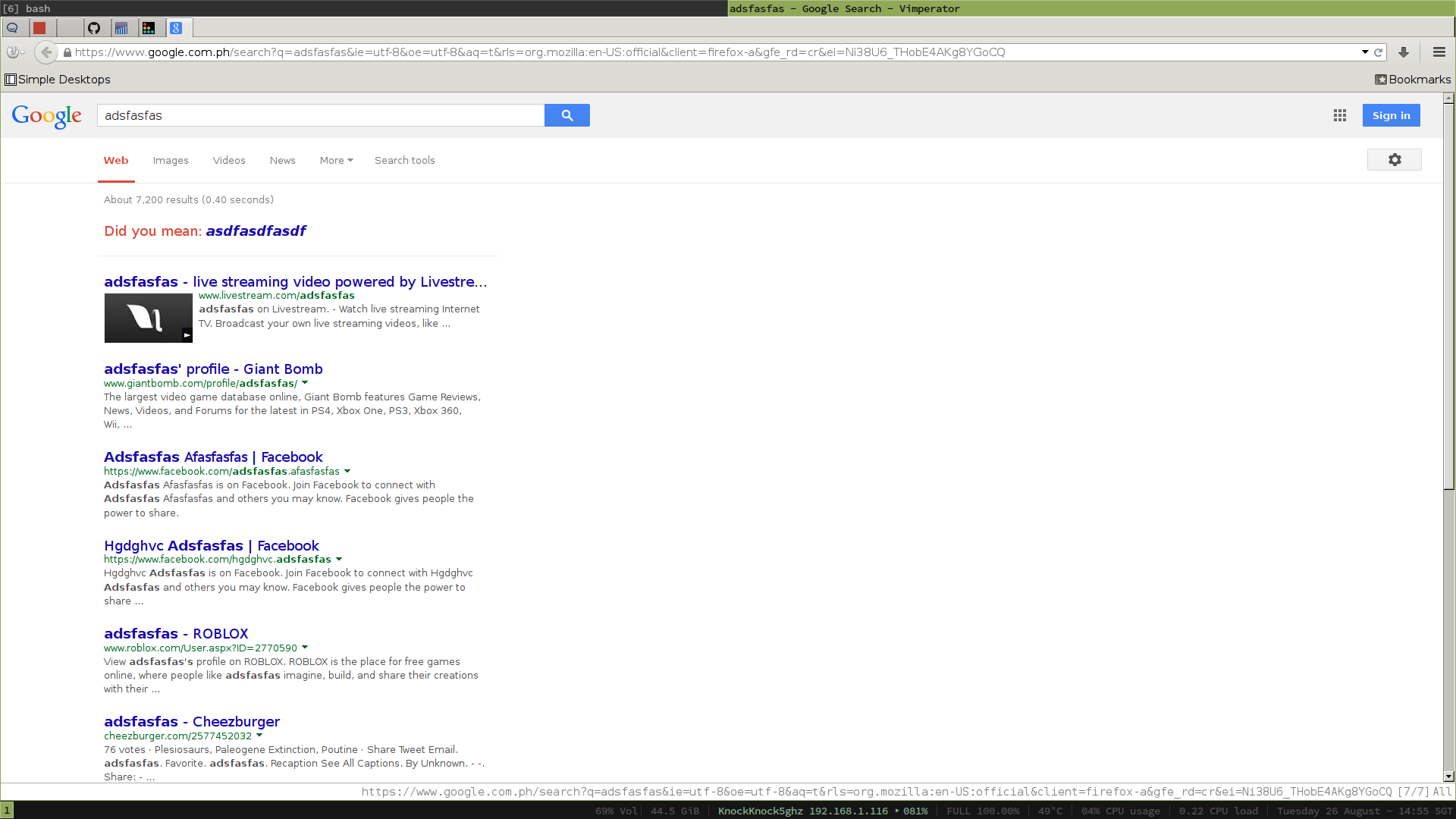Click workspace 1 indicator in status bar
Viewport: 1456px width, 819px height.
[7, 811]
